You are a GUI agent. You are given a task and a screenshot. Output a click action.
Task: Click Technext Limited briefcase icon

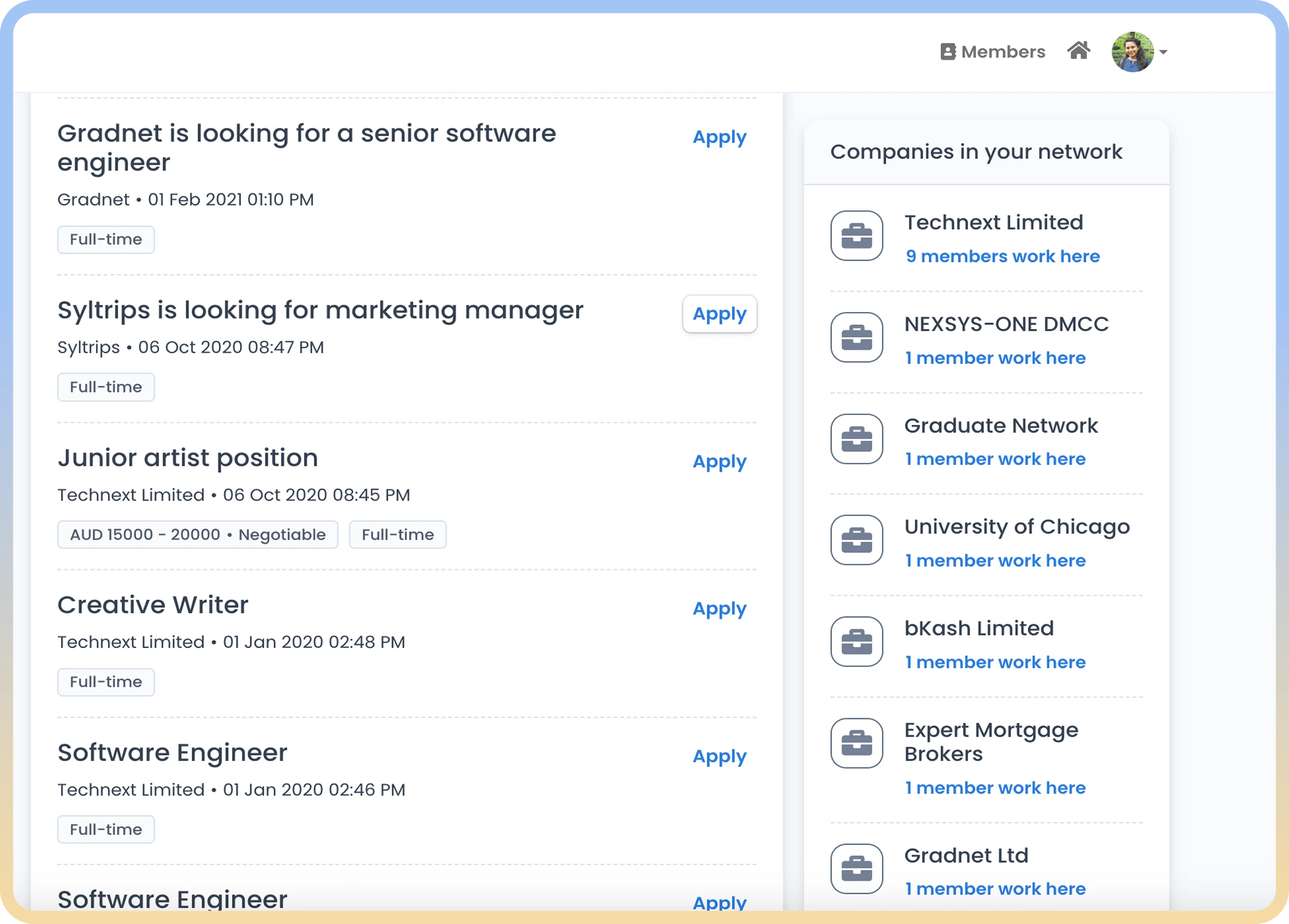pos(856,236)
